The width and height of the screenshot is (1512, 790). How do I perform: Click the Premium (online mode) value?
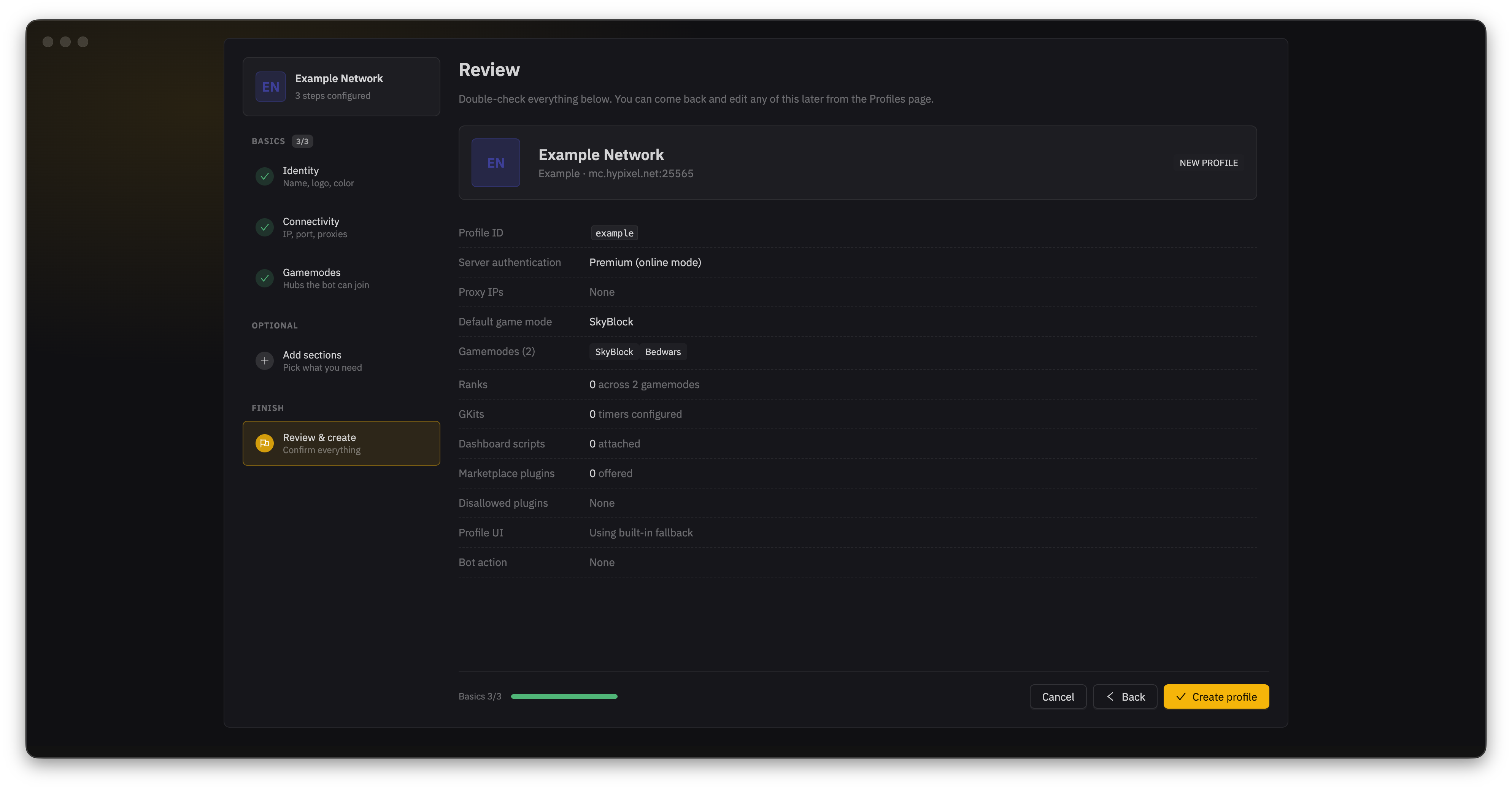click(x=645, y=262)
